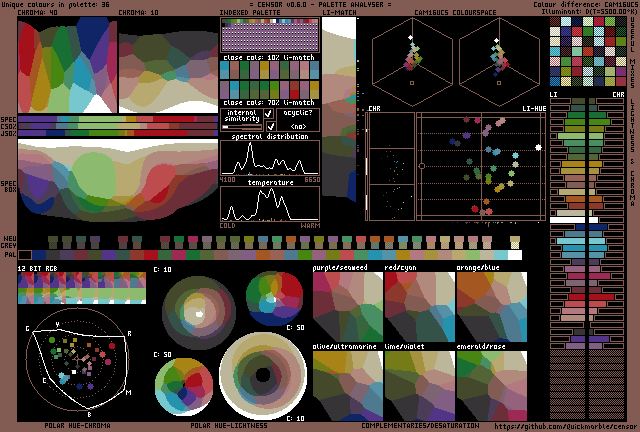Click the last pale-yellow neutral grey swatch
Viewport: 640px width, 432px height.
coord(515,242)
